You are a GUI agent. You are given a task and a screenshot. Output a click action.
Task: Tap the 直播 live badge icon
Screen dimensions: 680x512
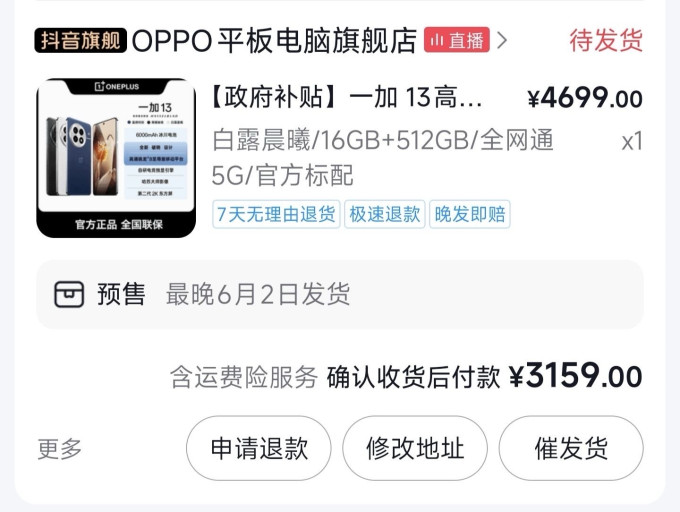(457, 40)
